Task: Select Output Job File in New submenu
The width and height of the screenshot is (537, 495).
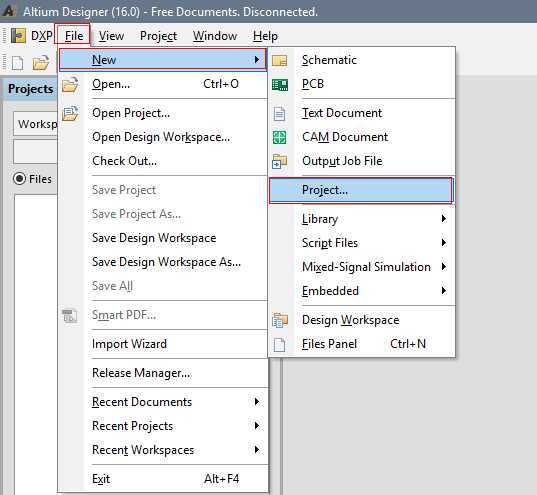Action: click(x=362, y=161)
